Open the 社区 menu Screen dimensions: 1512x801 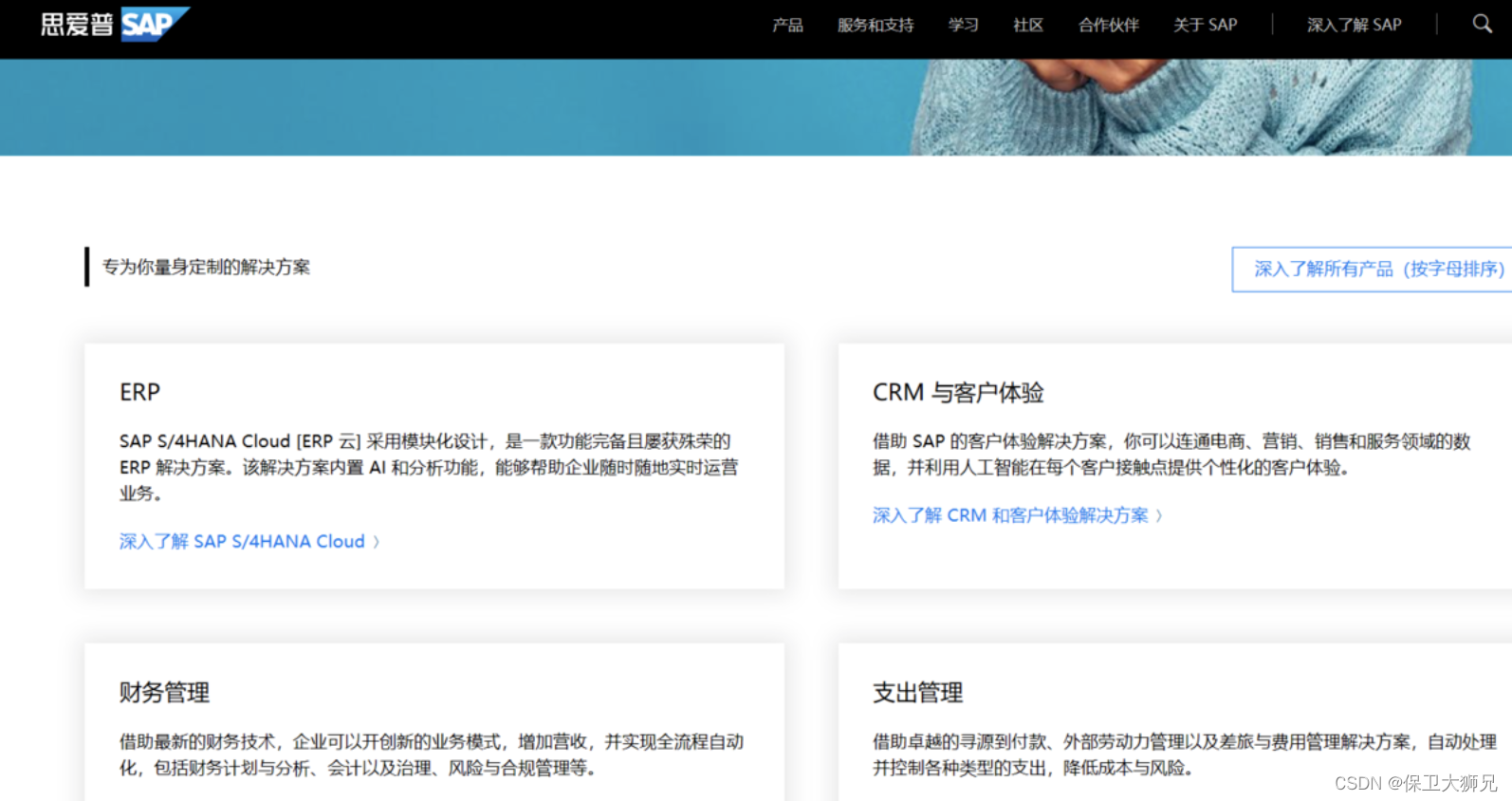coord(1028,25)
